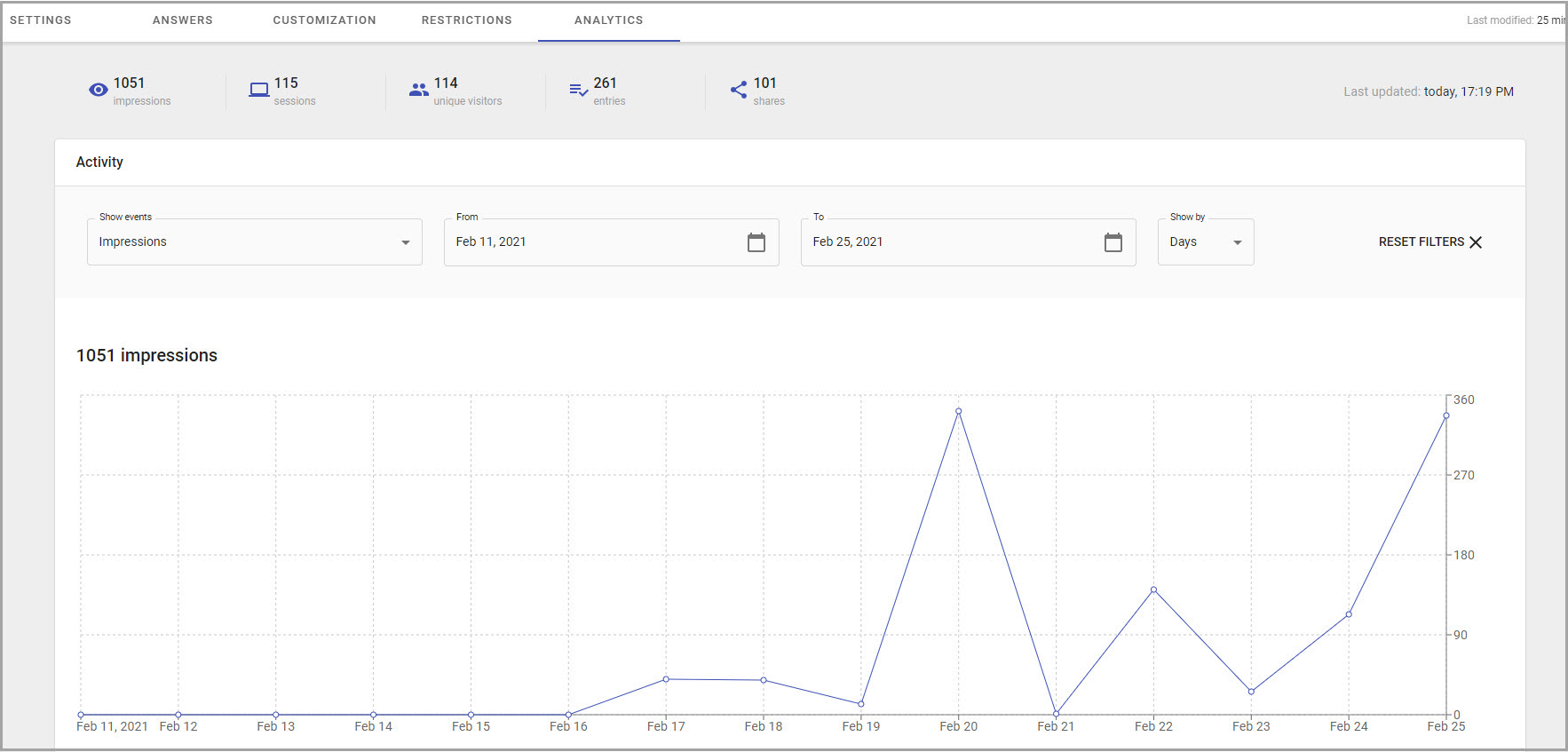
Task: Open the From date calendar picker
Action: (756, 242)
